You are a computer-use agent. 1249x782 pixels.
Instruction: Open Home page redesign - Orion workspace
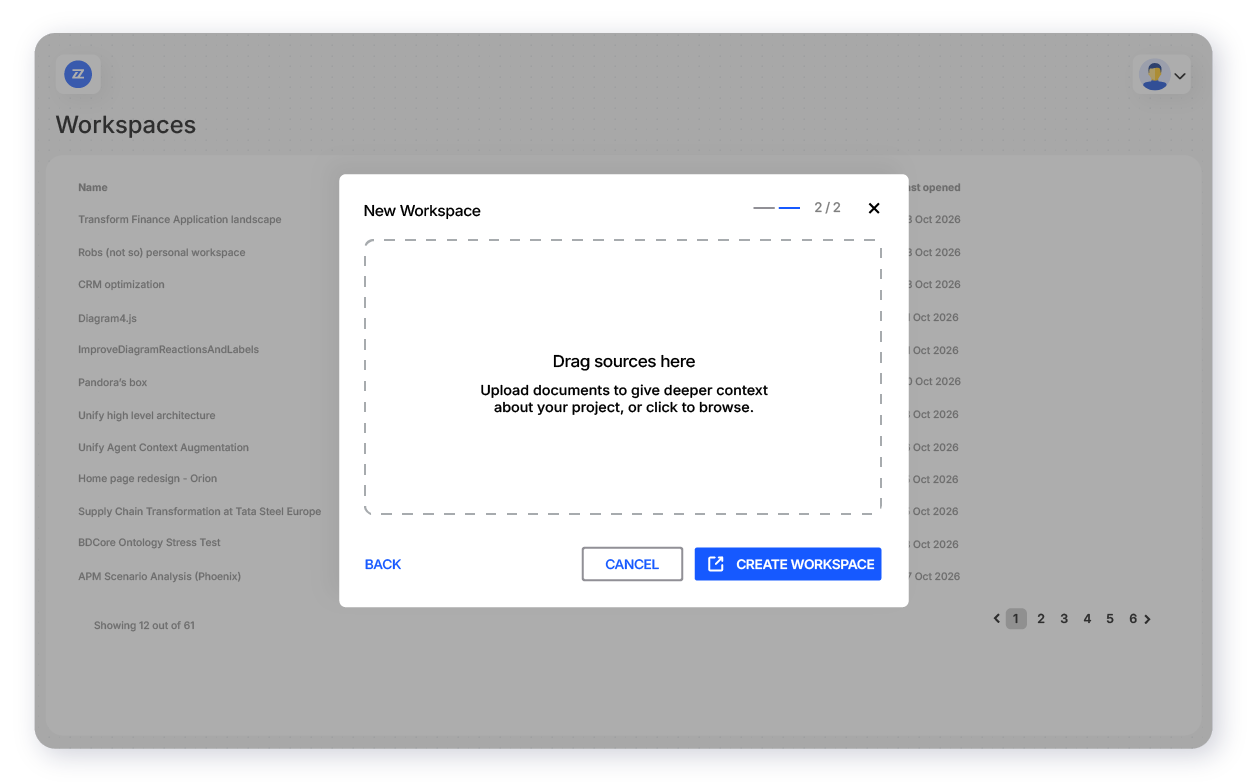pyautogui.click(x=148, y=478)
